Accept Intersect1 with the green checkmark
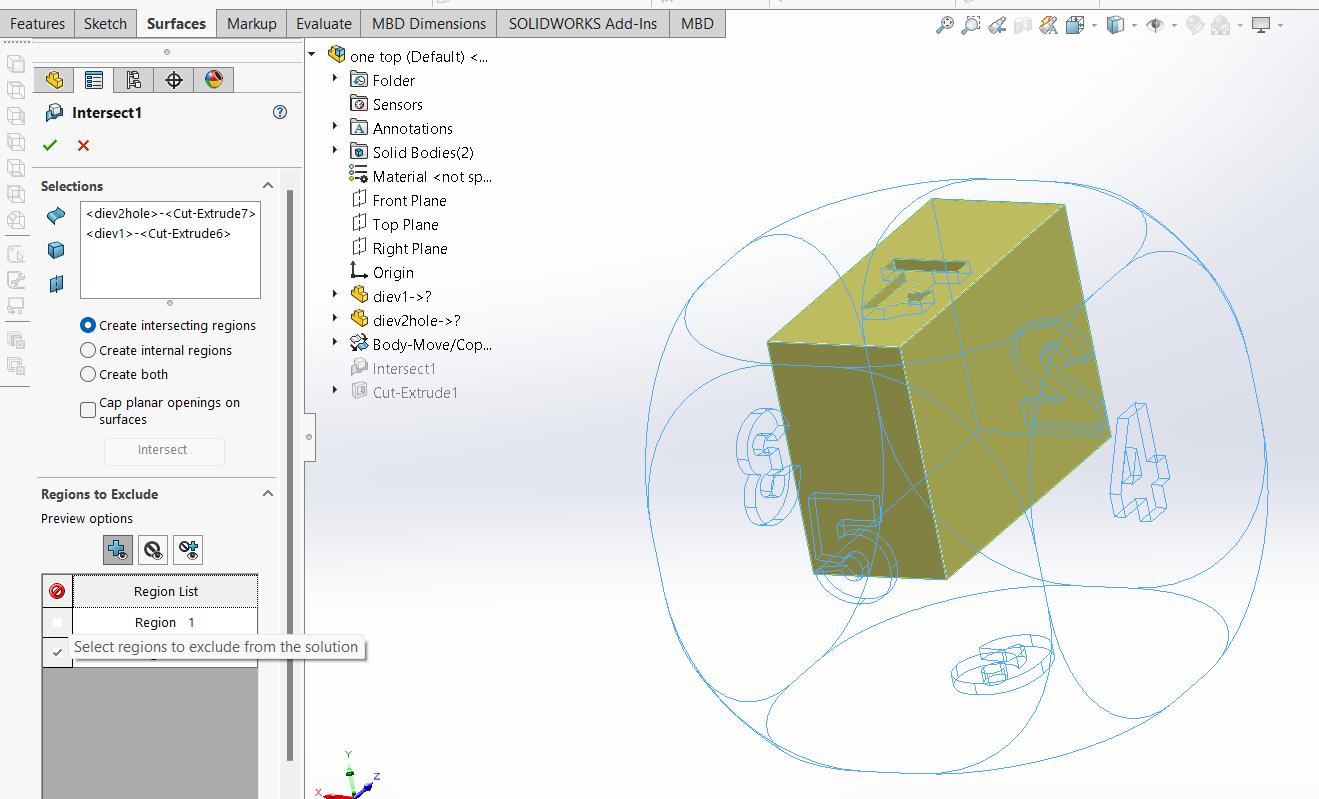The image size is (1319, 799). pyautogui.click(x=50, y=145)
